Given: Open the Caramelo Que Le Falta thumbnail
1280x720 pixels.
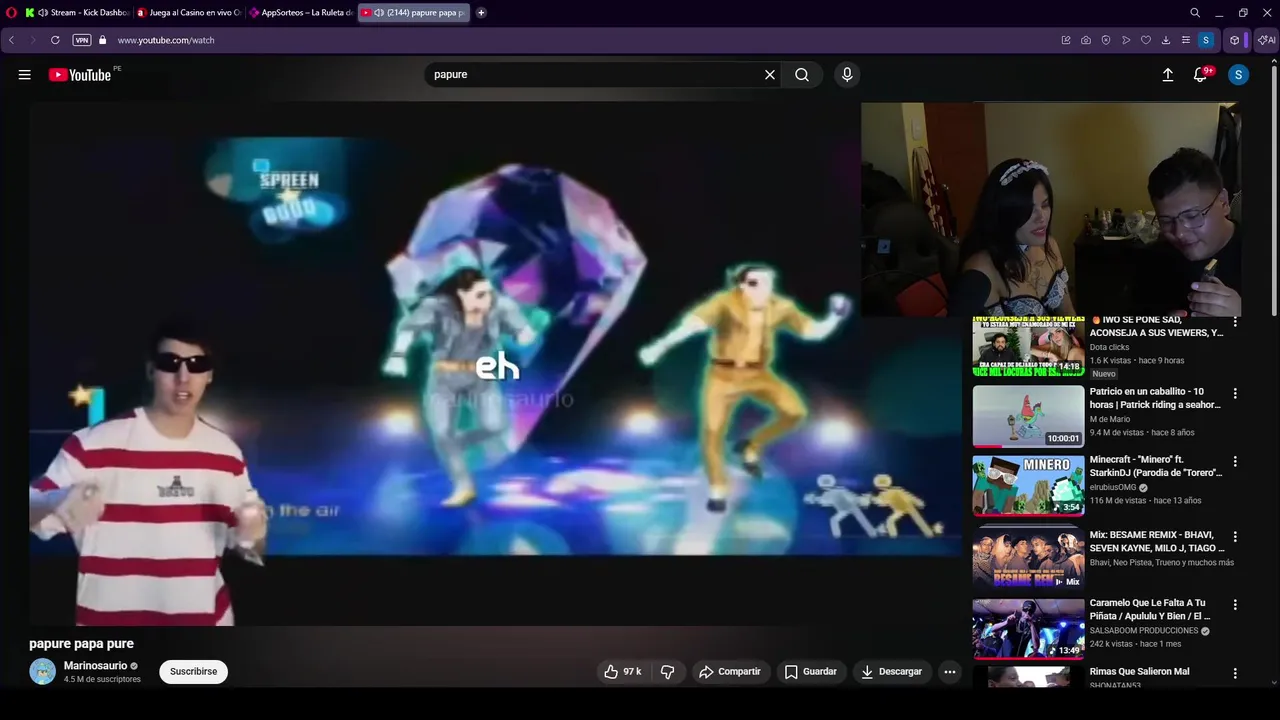Looking at the screenshot, I should pyautogui.click(x=1028, y=628).
